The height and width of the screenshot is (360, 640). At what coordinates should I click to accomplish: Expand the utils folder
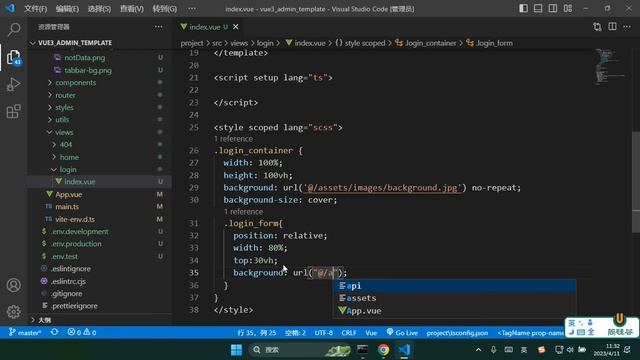(x=62, y=120)
